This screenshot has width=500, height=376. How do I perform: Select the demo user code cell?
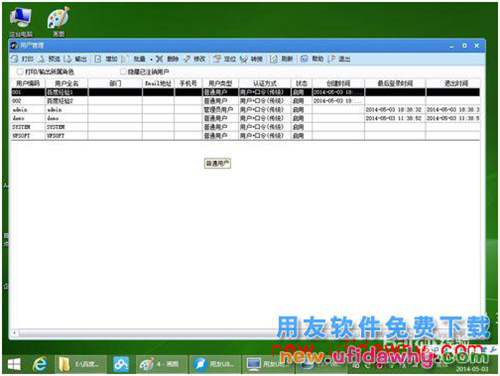[x=28, y=118]
